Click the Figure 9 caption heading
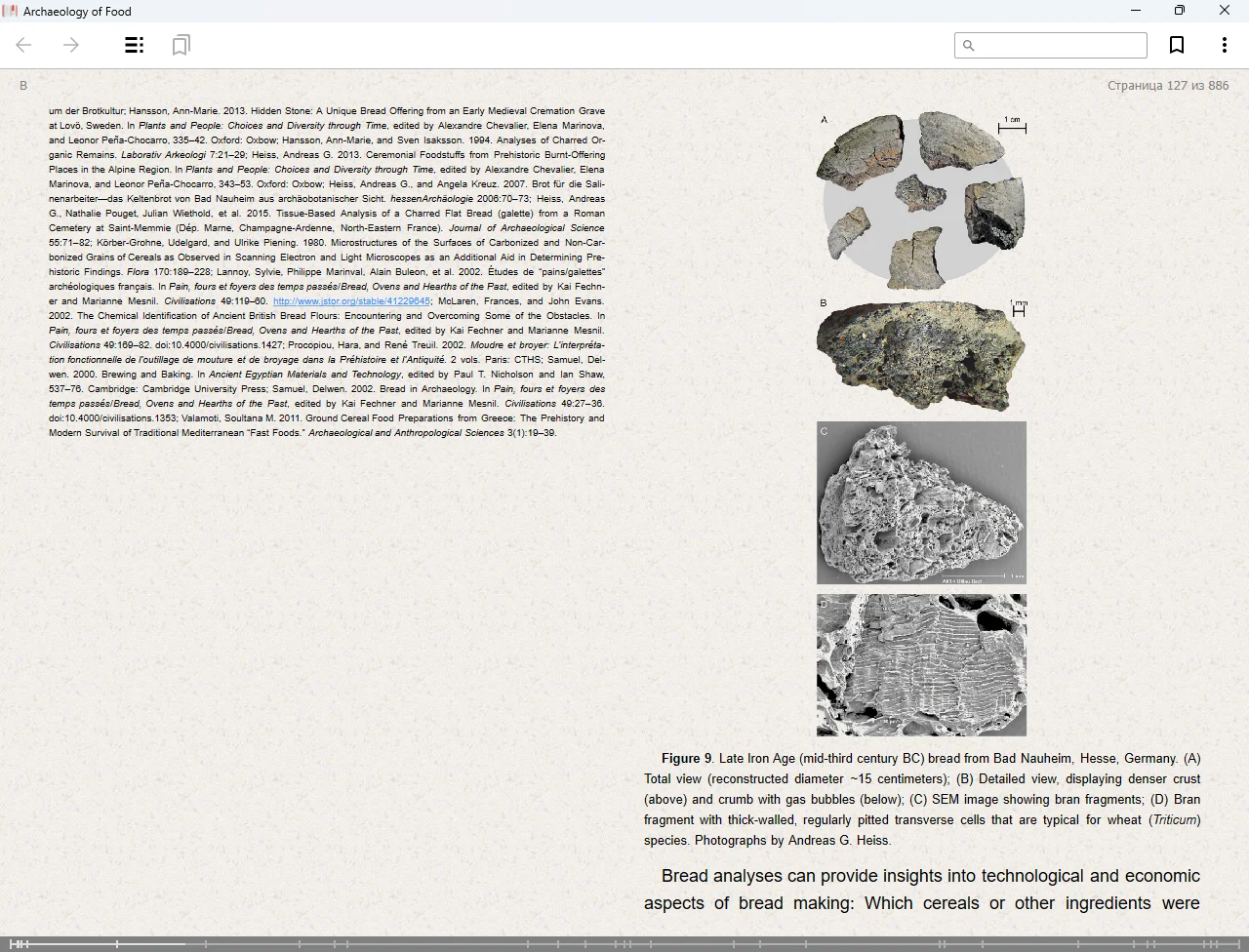 pos(686,759)
